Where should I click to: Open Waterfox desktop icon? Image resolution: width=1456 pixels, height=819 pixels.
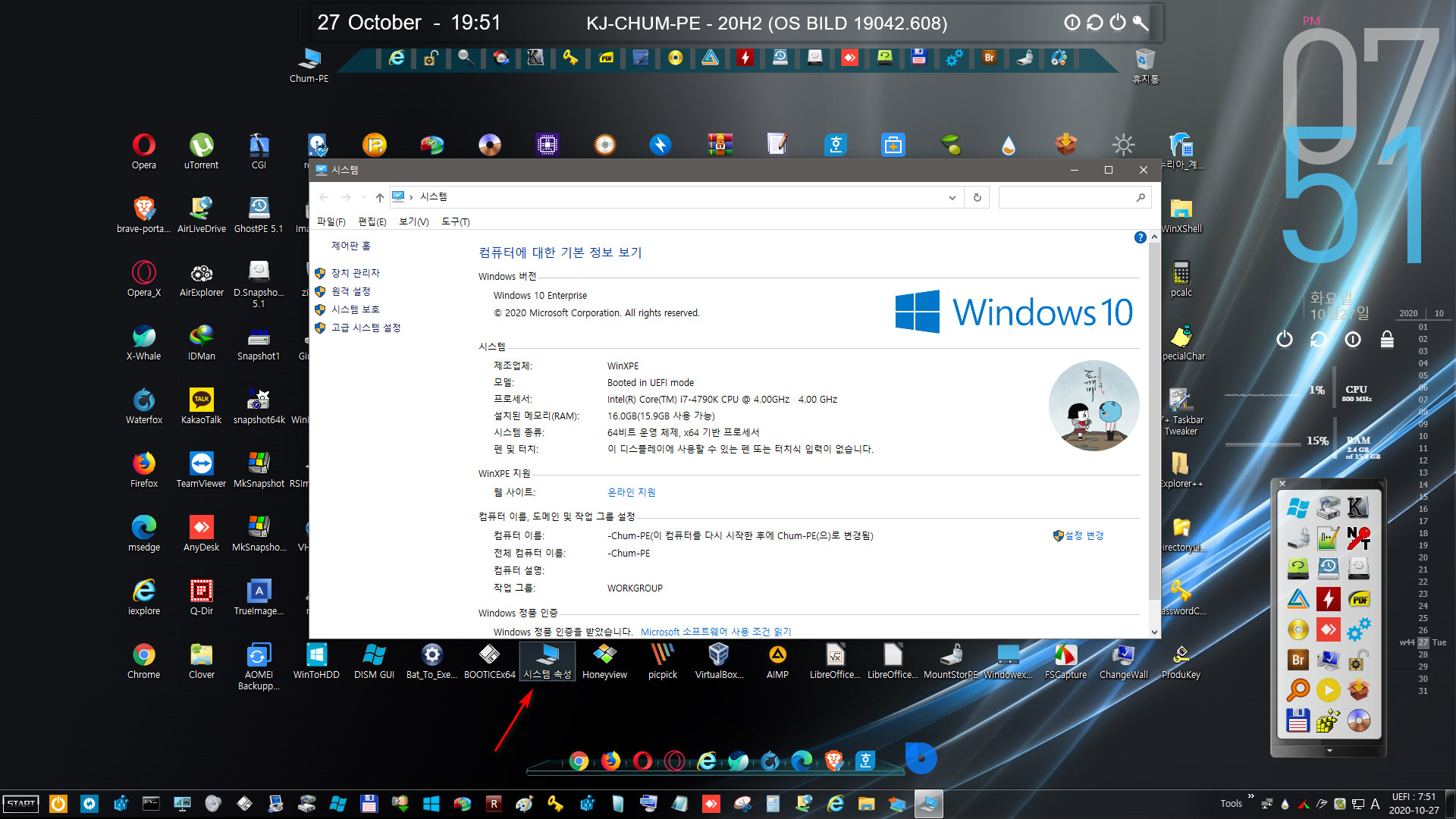pyautogui.click(x=144, y=406)
